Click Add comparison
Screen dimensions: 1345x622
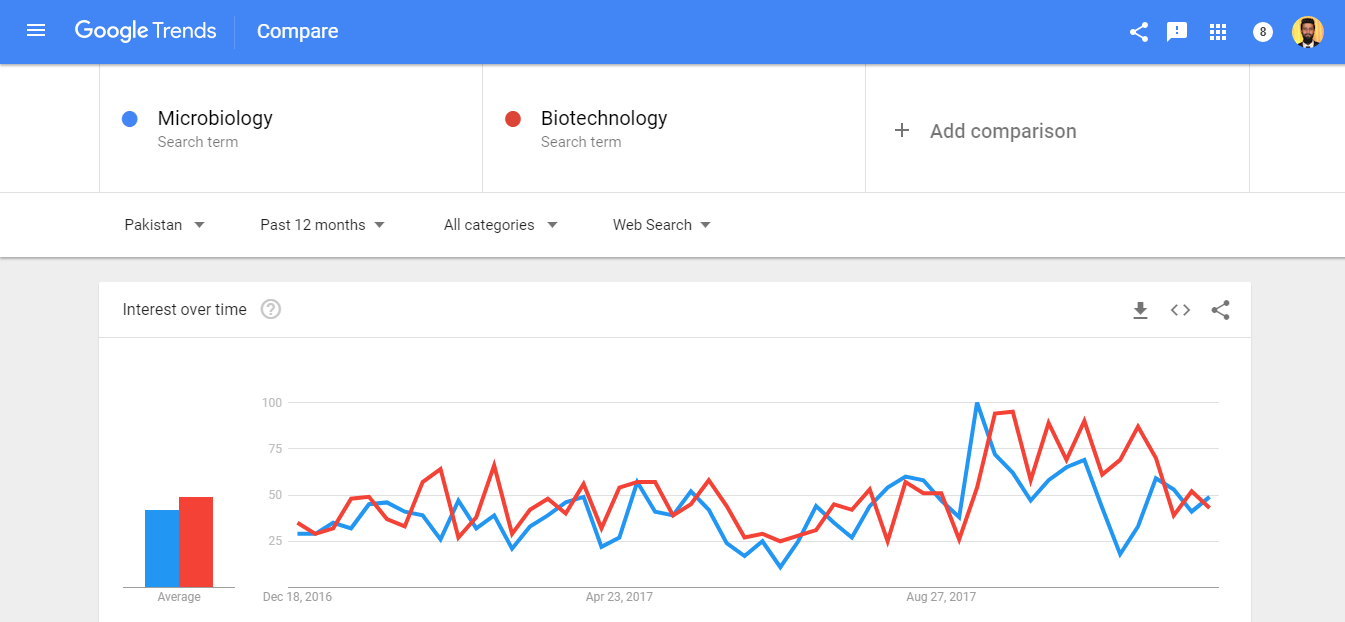pos(986,131)
